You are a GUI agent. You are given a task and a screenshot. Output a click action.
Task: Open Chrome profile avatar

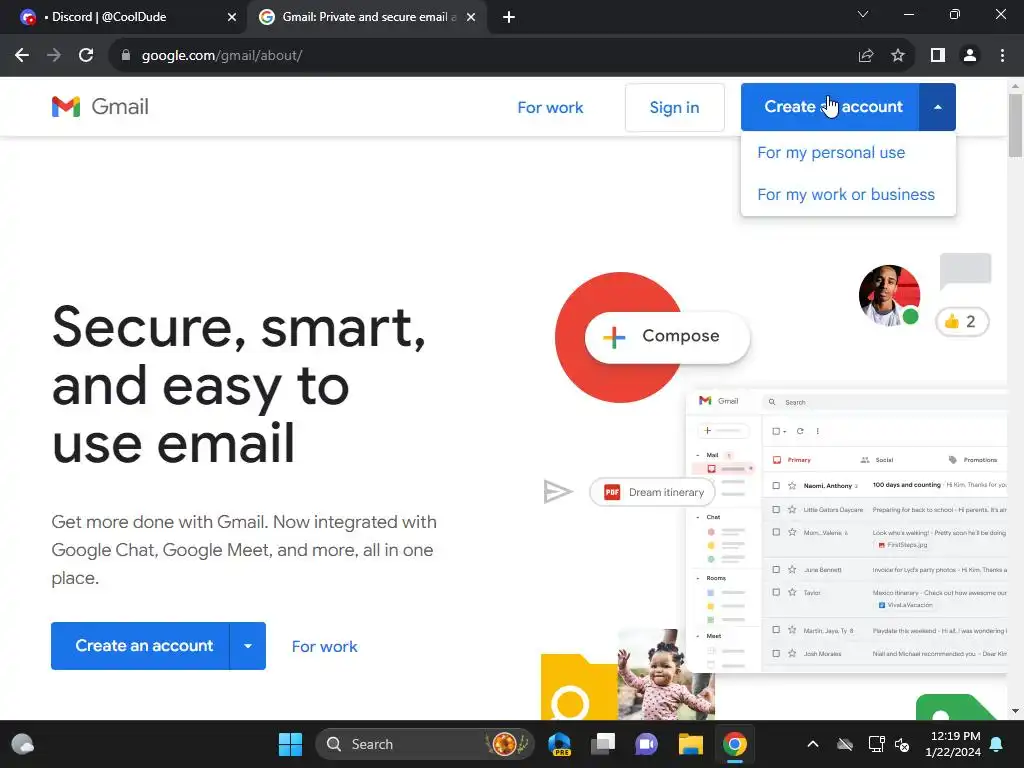[970, 56]
